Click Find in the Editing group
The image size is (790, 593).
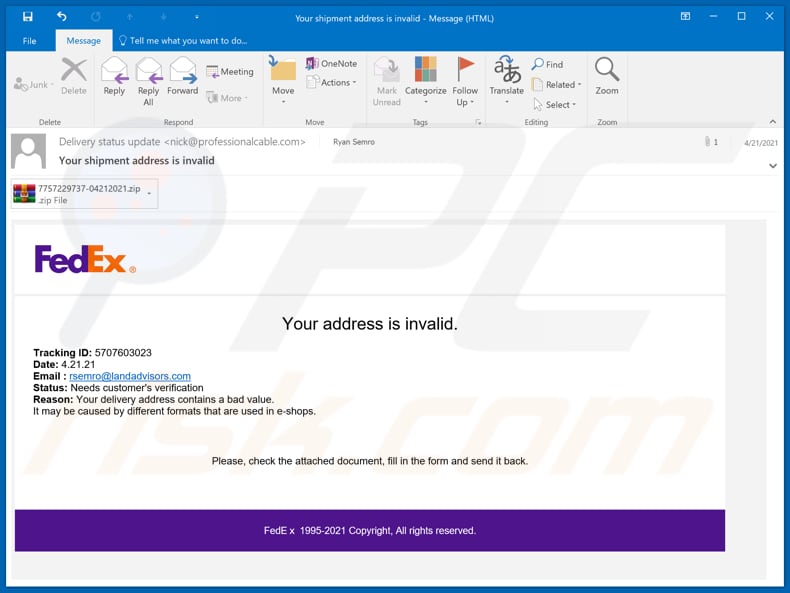coord(548,64)
